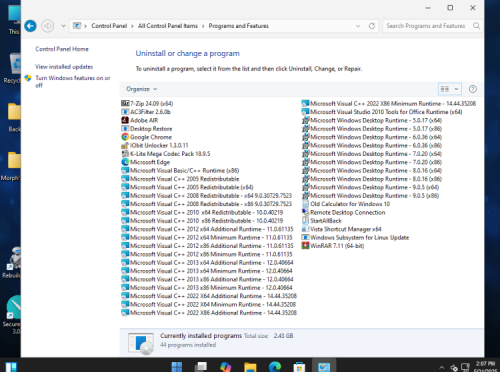This screenshot has width=500, height=372.
Task: Open View installed updates link
Action: pos(64,67)
